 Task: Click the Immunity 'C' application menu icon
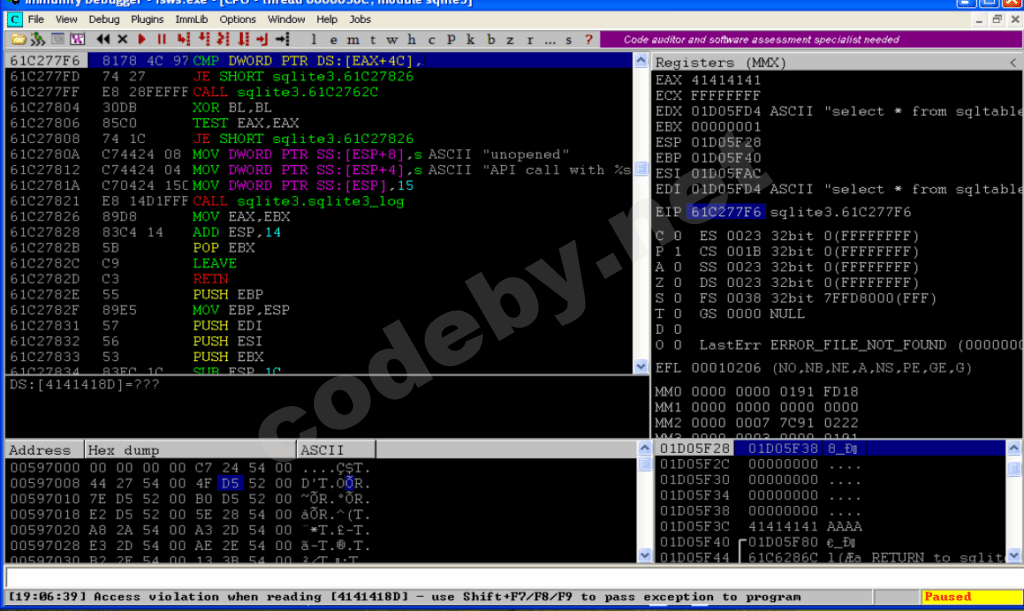[14, 20]
